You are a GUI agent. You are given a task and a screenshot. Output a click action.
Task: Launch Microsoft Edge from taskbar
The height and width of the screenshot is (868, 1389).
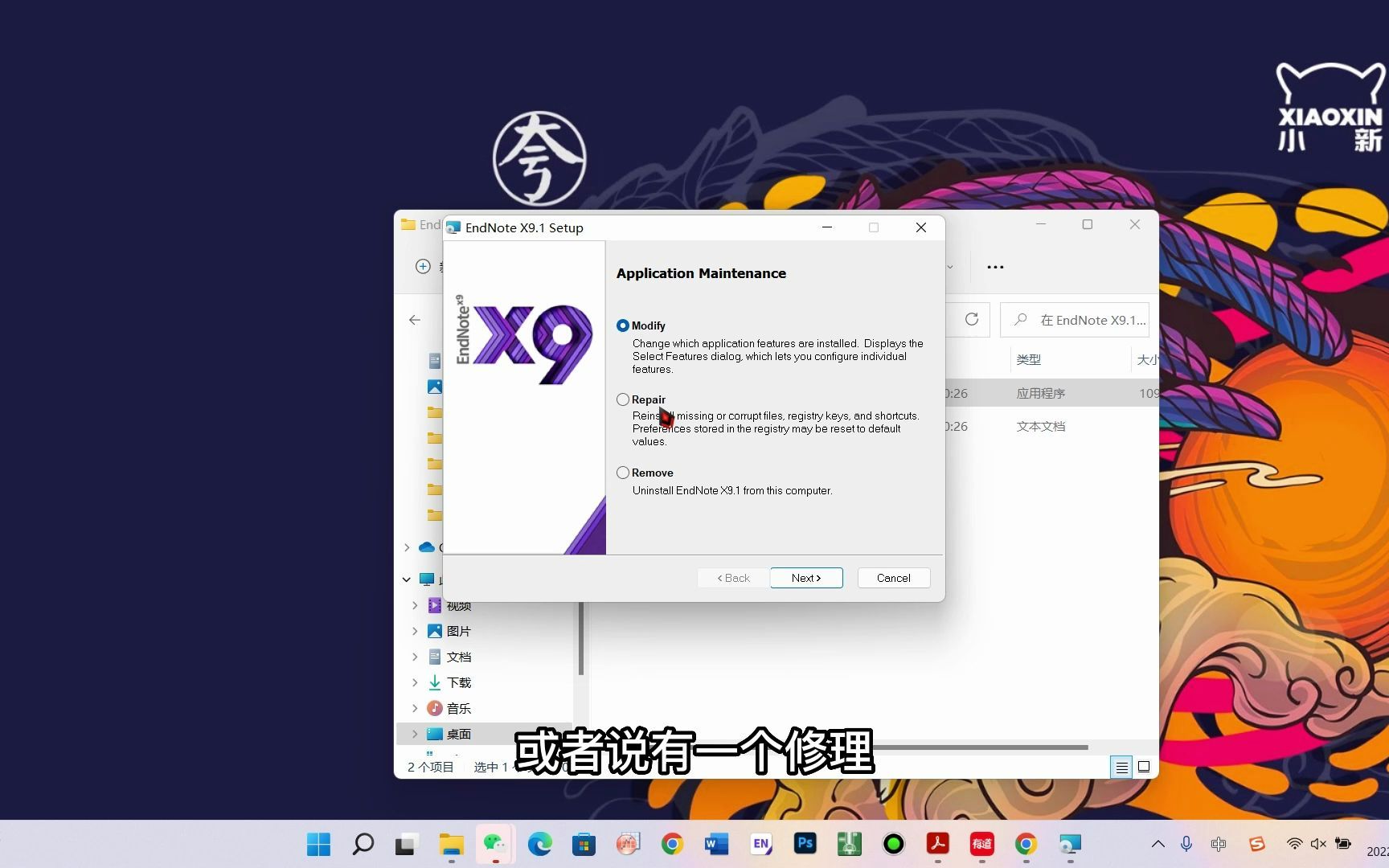pos(539,844)
